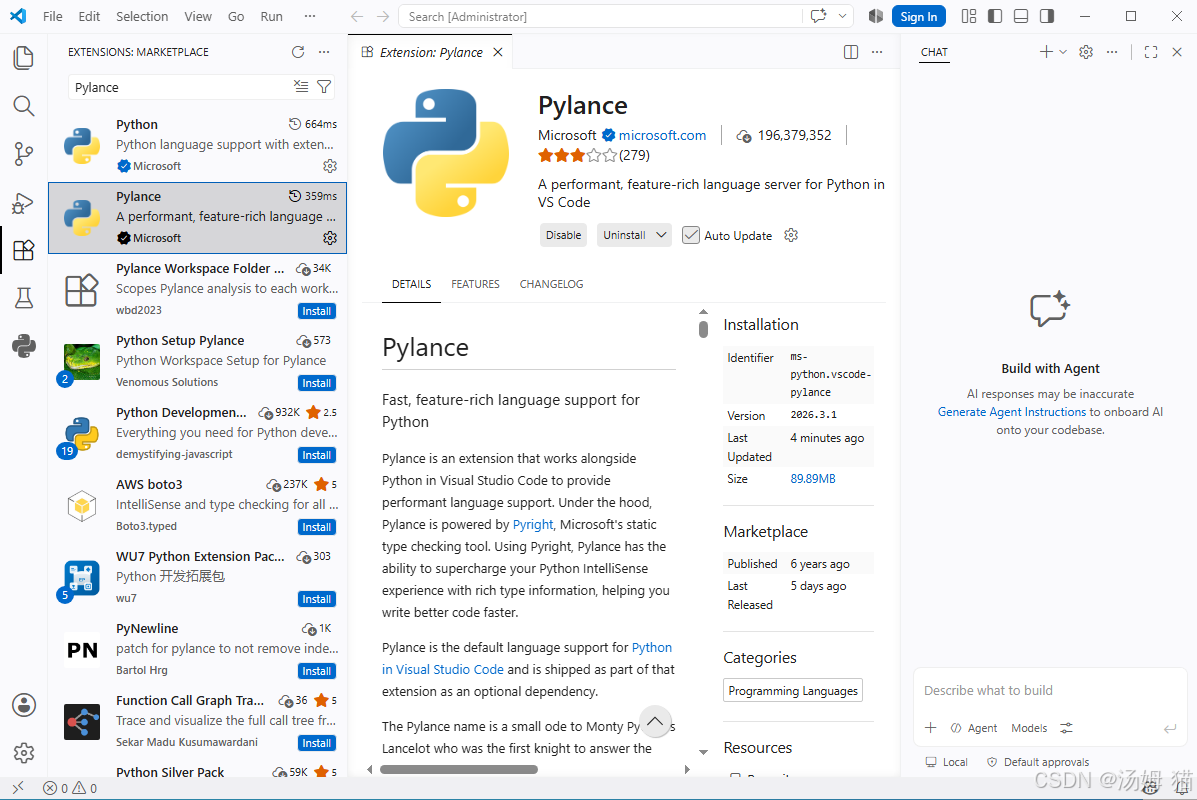Open Copilot chat icon in title bar

click(x=818, y=16)
